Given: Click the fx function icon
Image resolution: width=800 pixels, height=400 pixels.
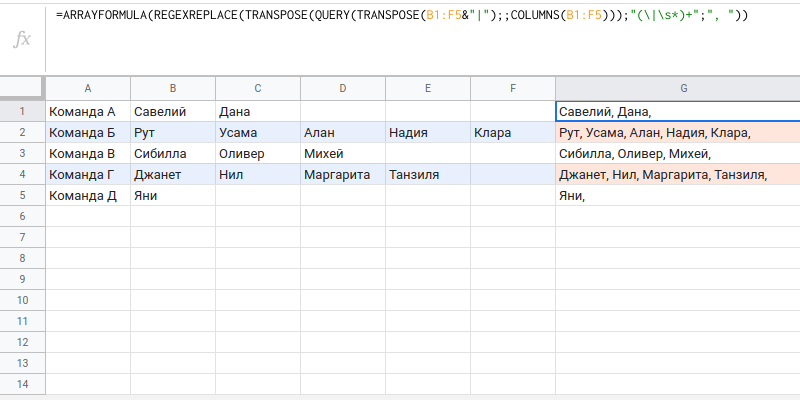Looking at the screenshot, I should (22, 39).
